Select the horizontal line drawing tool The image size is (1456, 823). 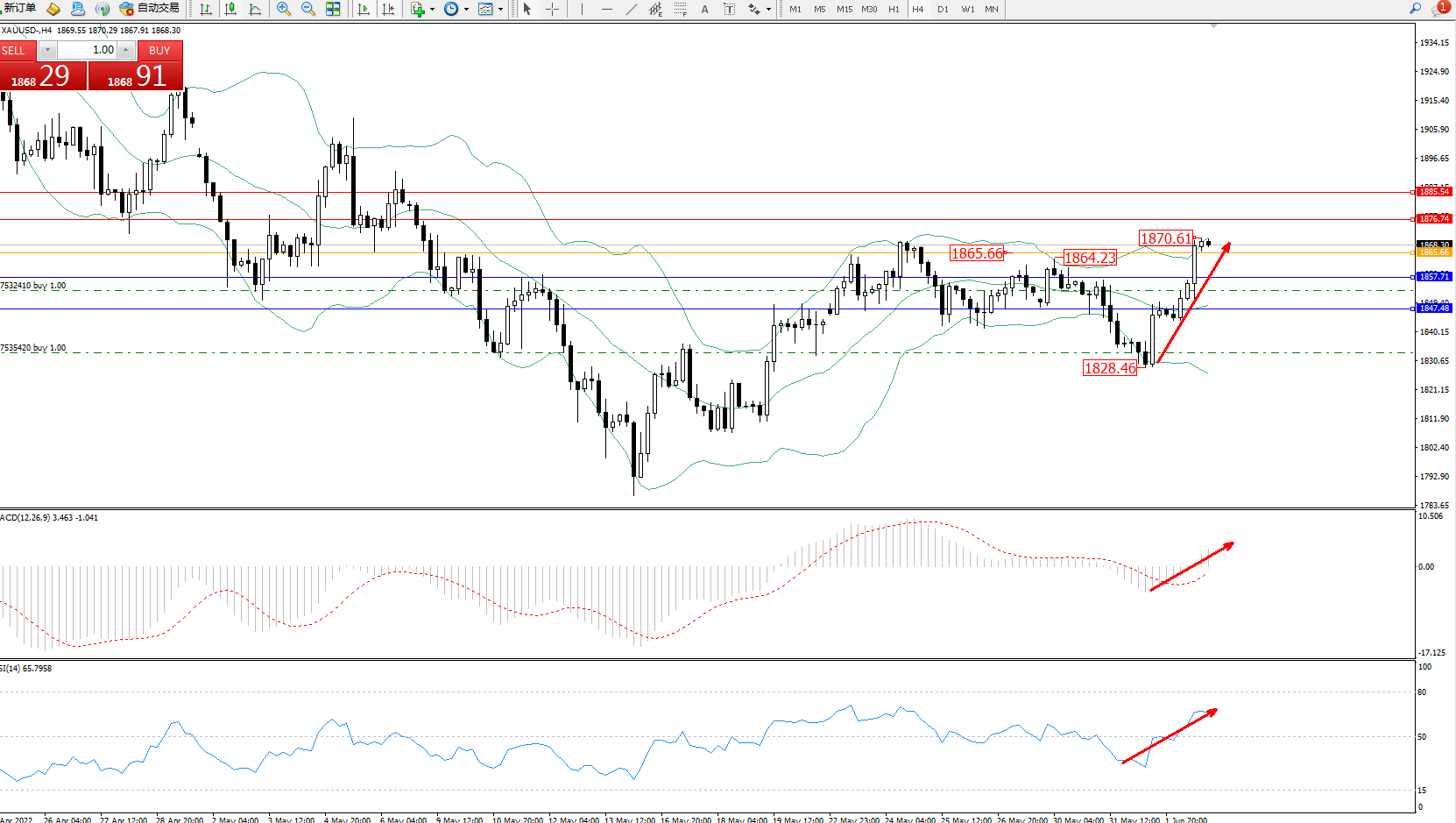tap(606, 9)
